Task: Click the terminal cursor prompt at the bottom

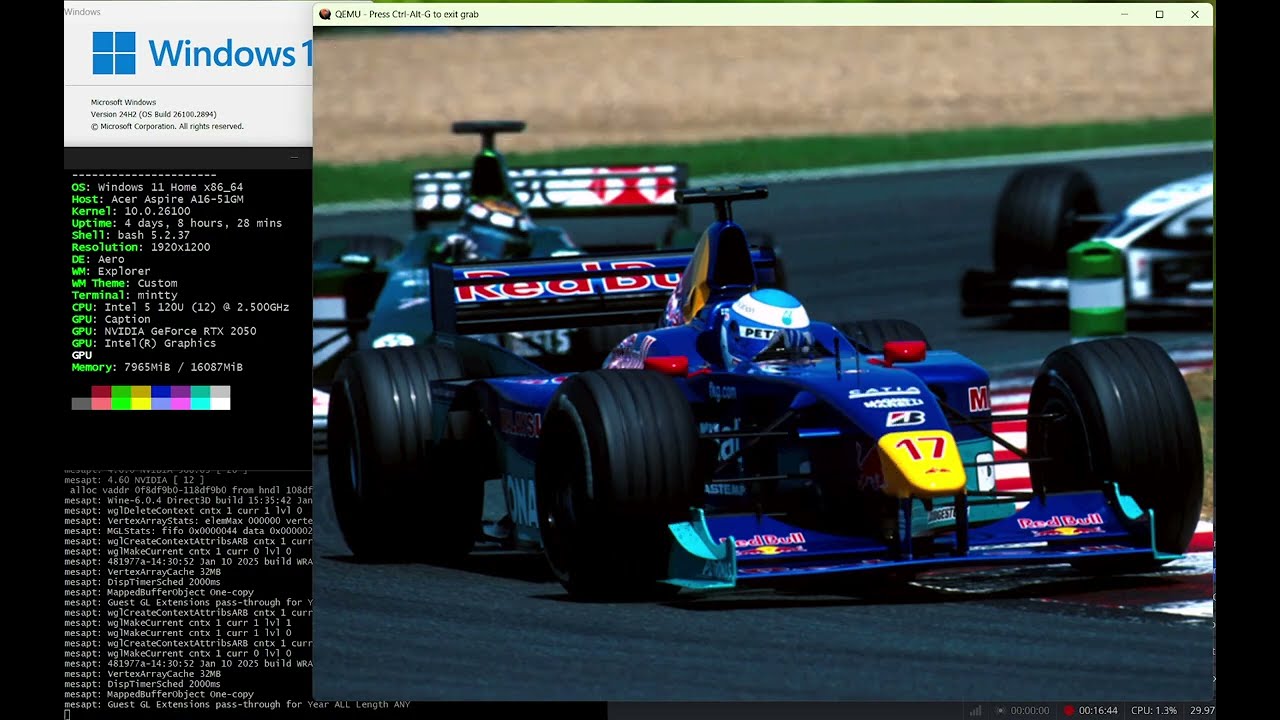Action: click(x=67, y=714)
